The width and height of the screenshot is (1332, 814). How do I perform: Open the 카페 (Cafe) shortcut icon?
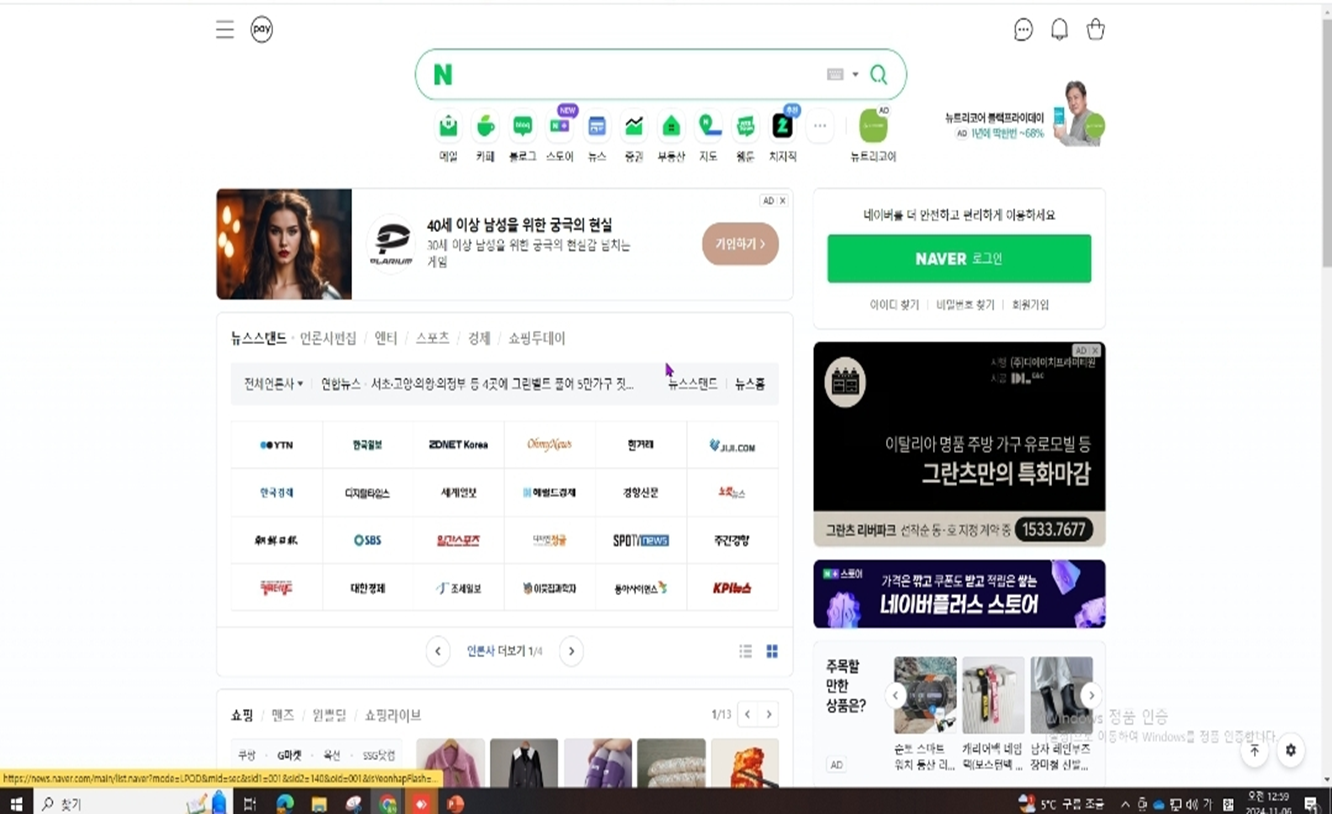[485, 126]
